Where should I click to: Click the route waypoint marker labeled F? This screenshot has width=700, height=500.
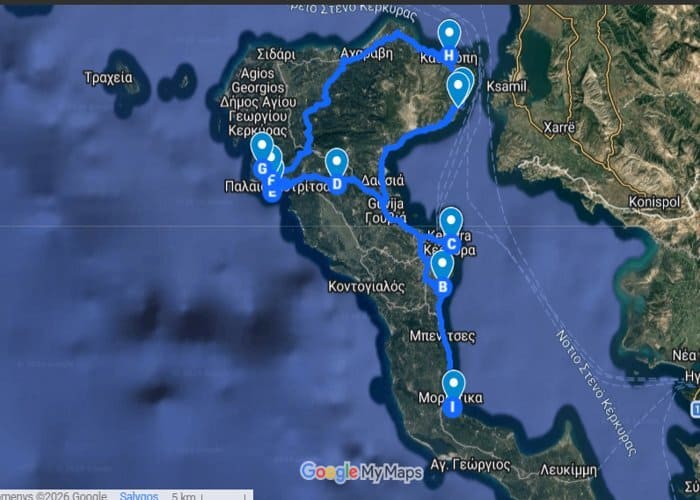[x=271, y=182]
